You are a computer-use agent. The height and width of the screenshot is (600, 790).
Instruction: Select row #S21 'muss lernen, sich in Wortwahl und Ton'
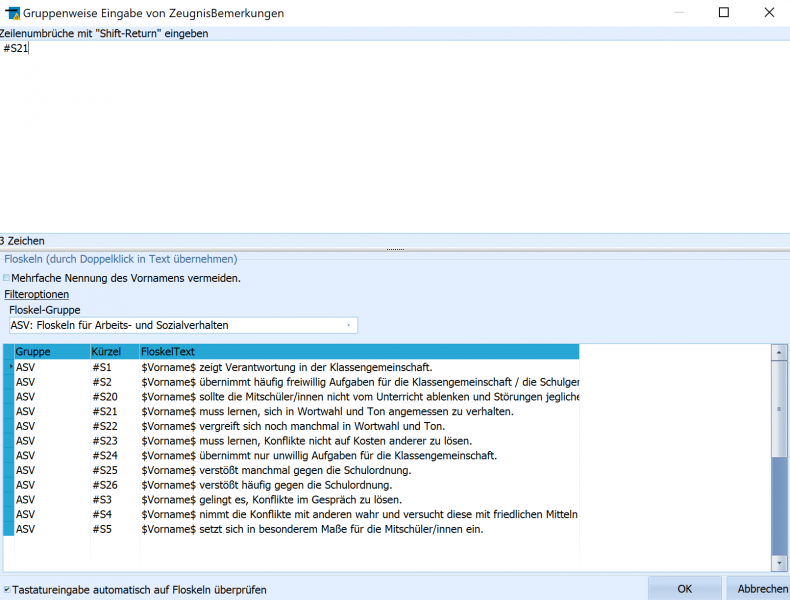(x=291, y=411)
